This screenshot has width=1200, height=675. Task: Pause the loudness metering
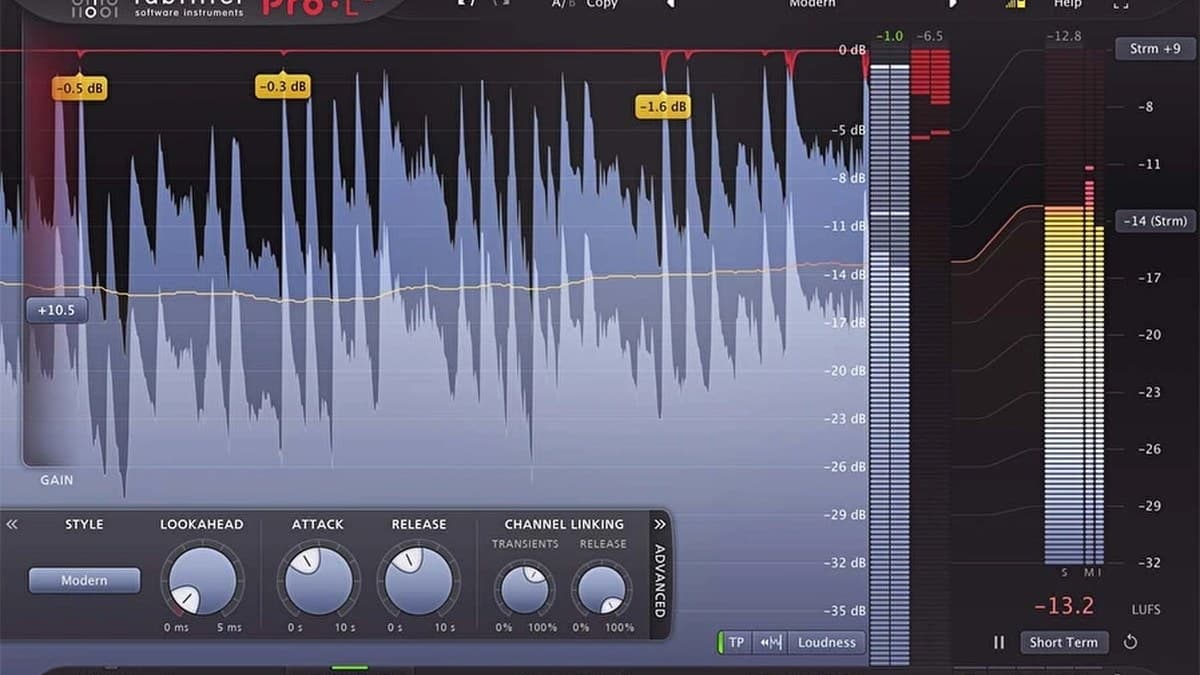[x=998, y=642]
